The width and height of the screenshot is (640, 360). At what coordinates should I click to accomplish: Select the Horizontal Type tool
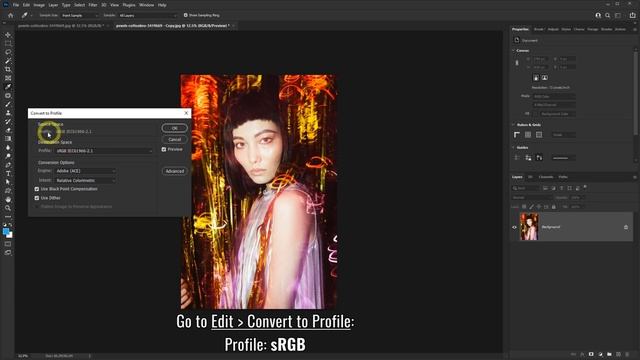8,173
